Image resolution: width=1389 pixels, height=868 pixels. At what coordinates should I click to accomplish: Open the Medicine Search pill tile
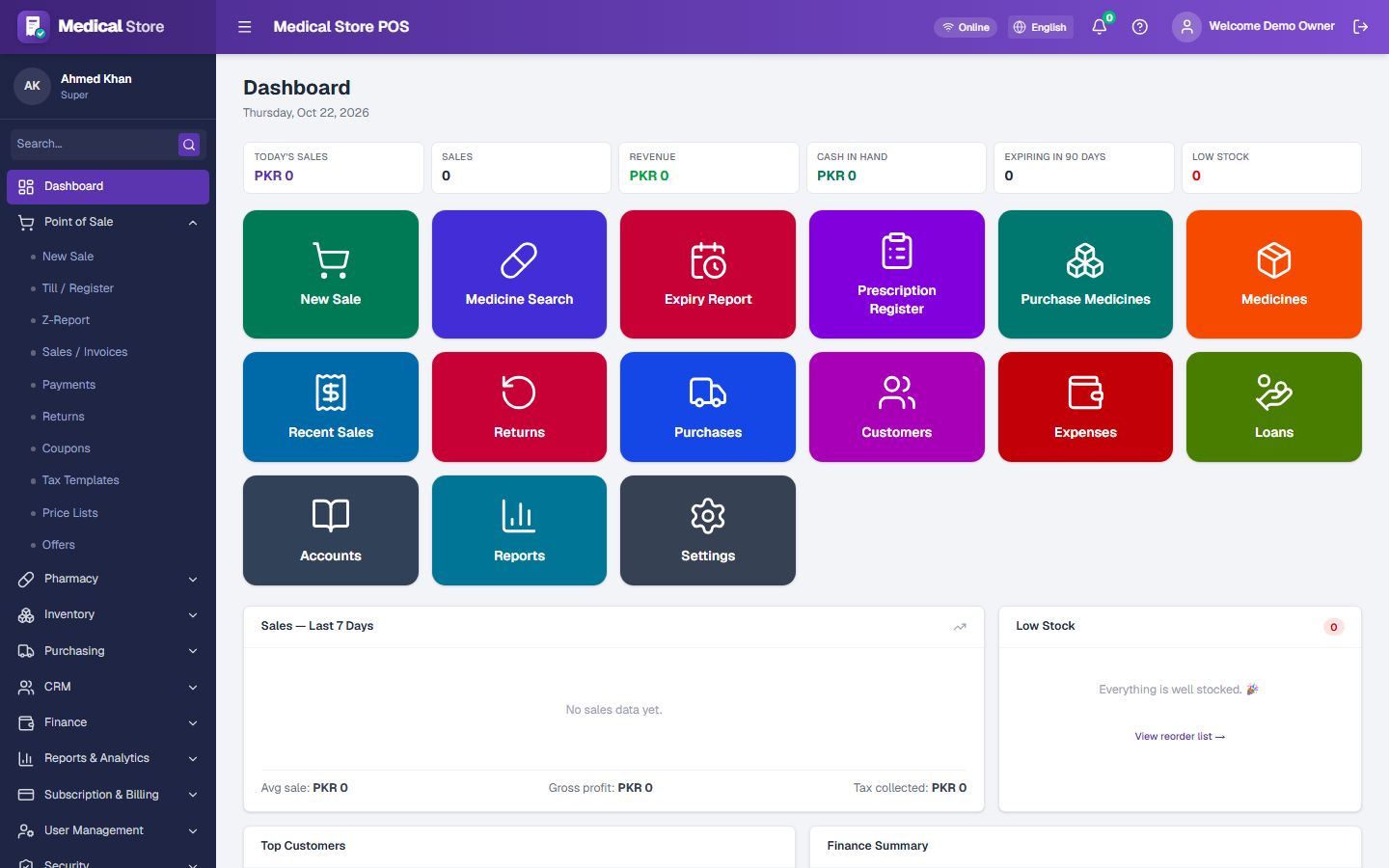click(x=519, y=275)
